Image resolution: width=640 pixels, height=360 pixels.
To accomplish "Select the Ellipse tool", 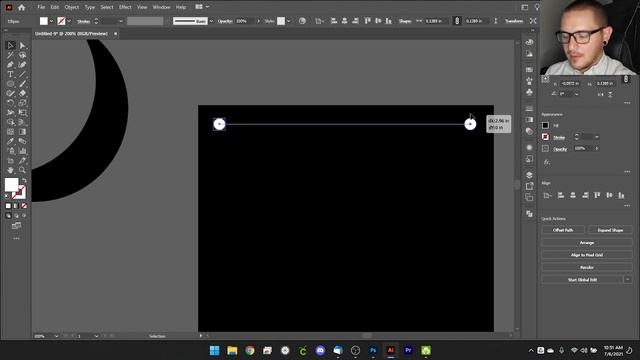I will coord(11,84).
